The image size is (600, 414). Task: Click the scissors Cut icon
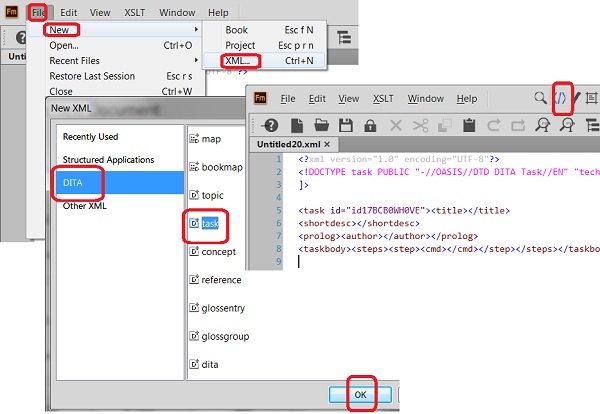[420, 125]
